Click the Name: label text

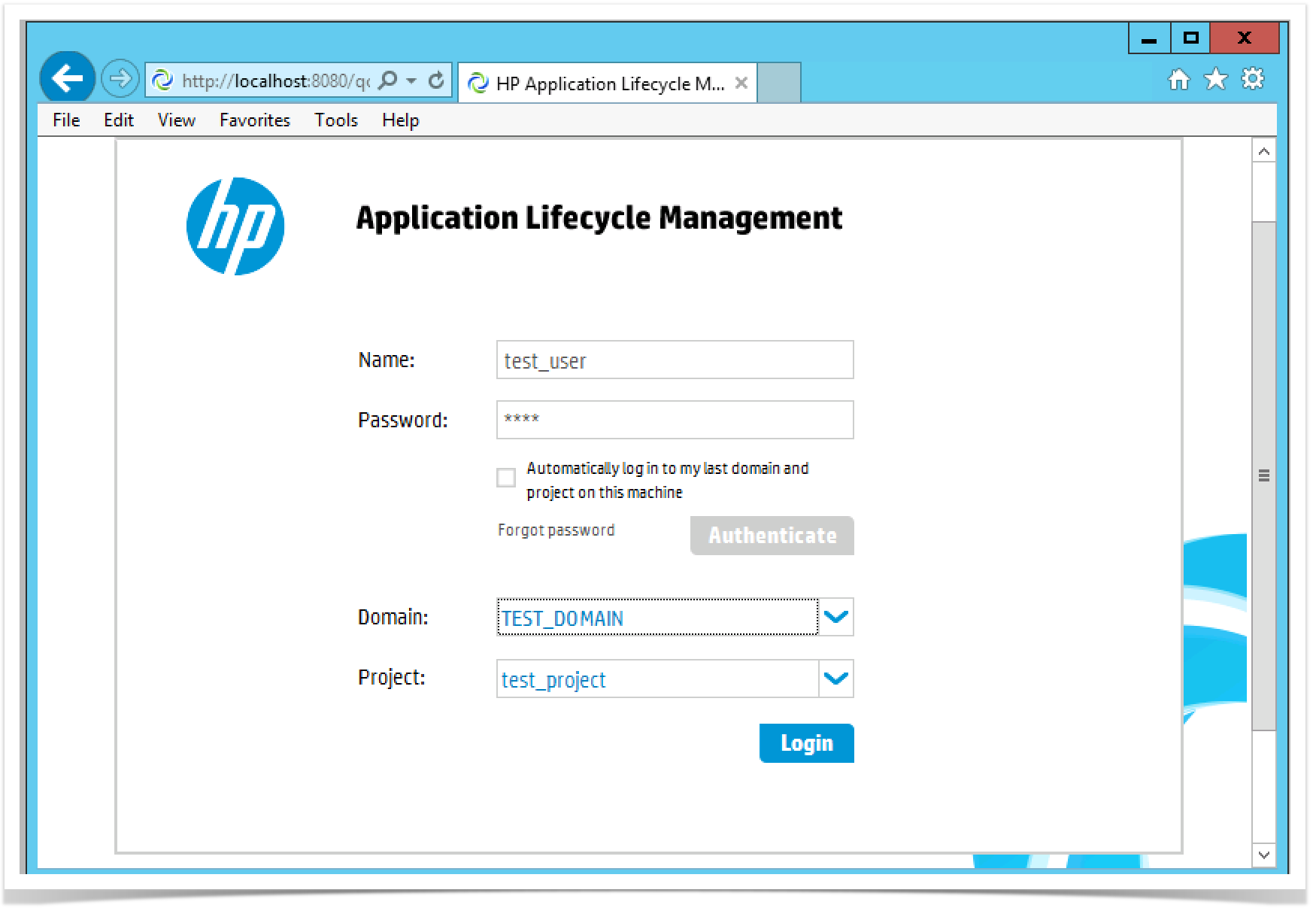click(x=386, y=360)
